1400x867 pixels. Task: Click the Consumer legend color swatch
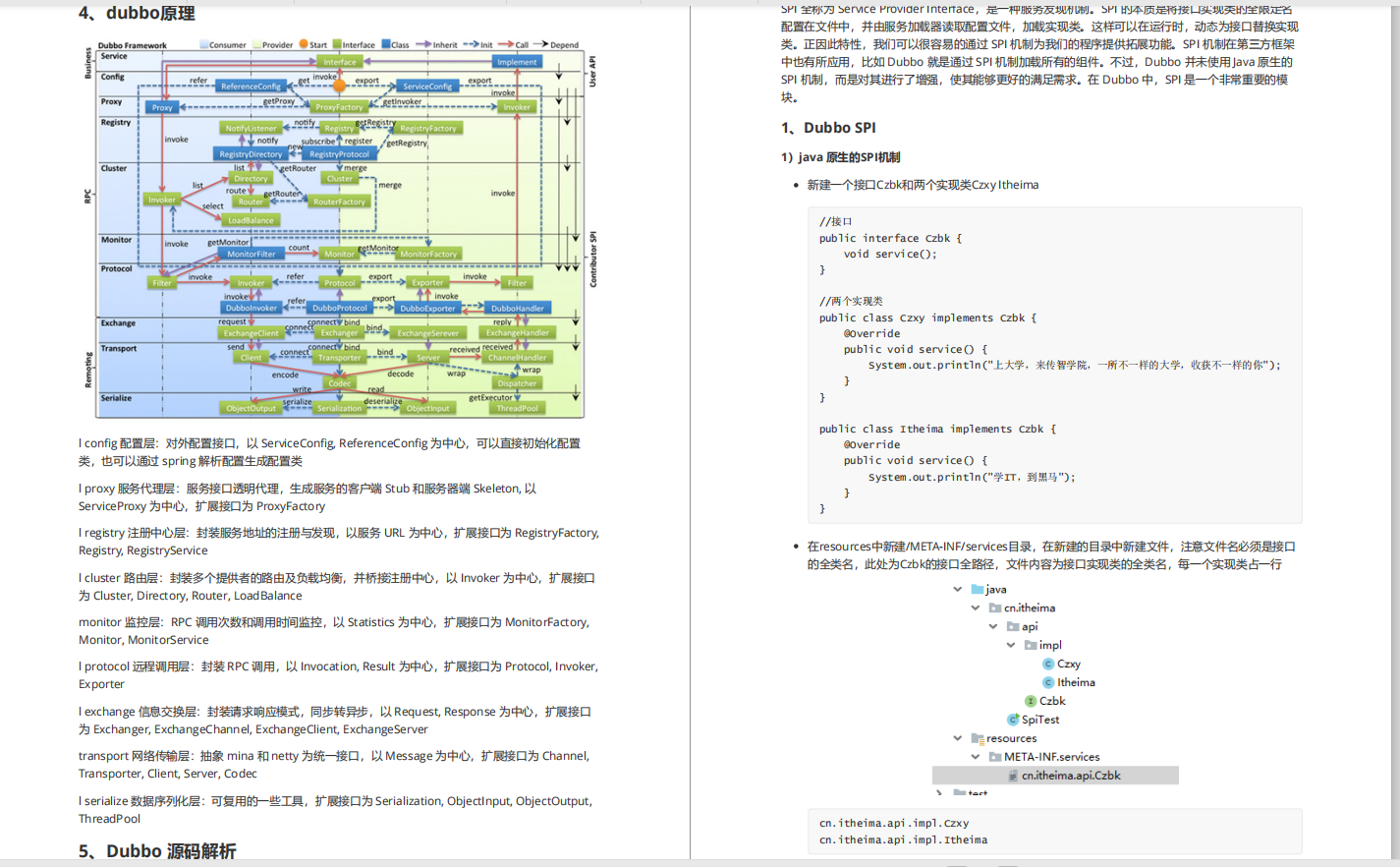(x=203, y=45)
